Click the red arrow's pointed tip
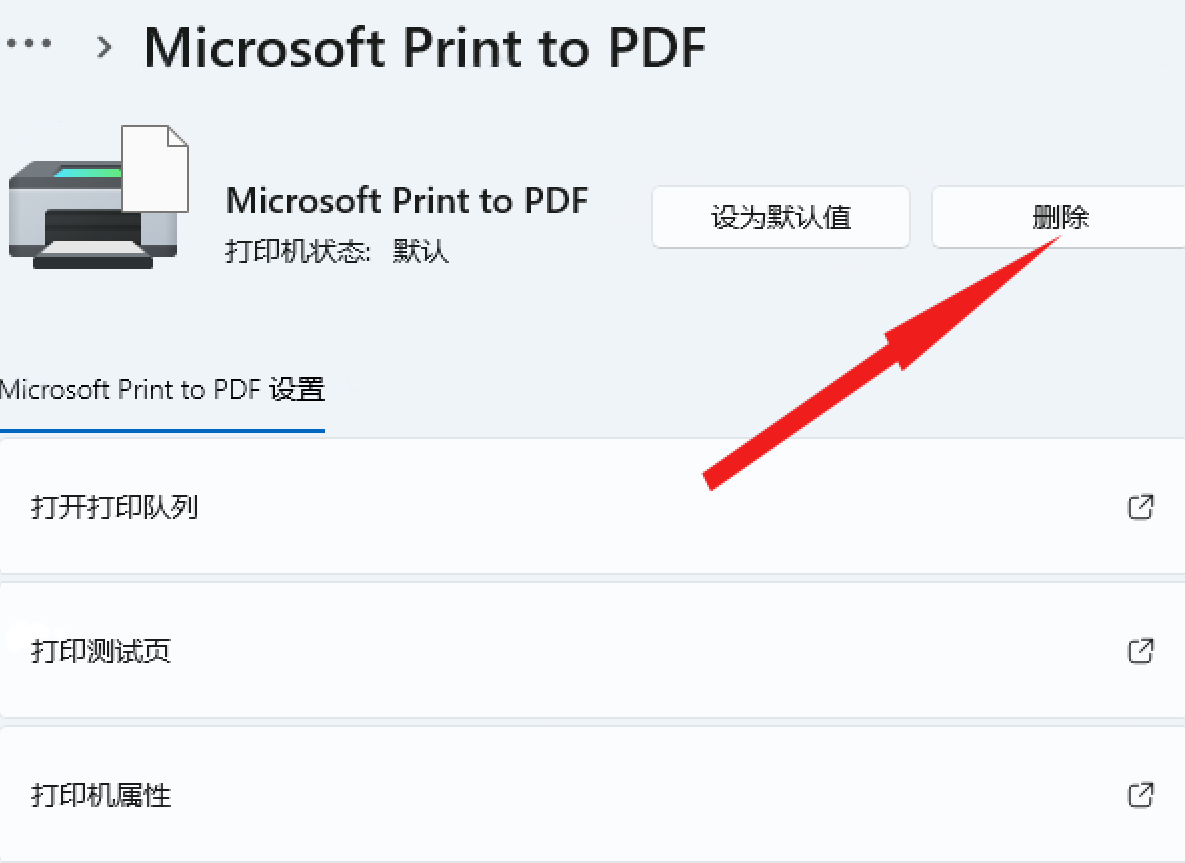This screenshot has width=1185, height=863. tap(1057, 238)
